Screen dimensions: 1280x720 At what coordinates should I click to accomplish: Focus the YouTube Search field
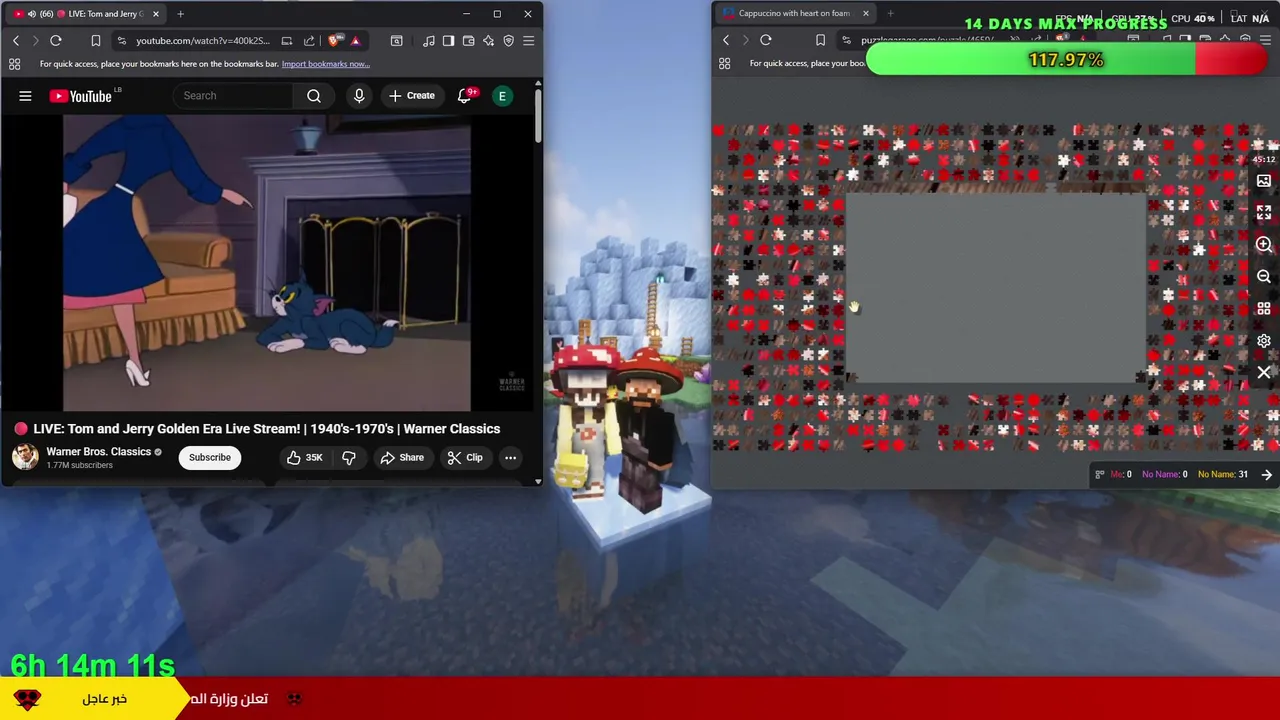click(233, 96)
